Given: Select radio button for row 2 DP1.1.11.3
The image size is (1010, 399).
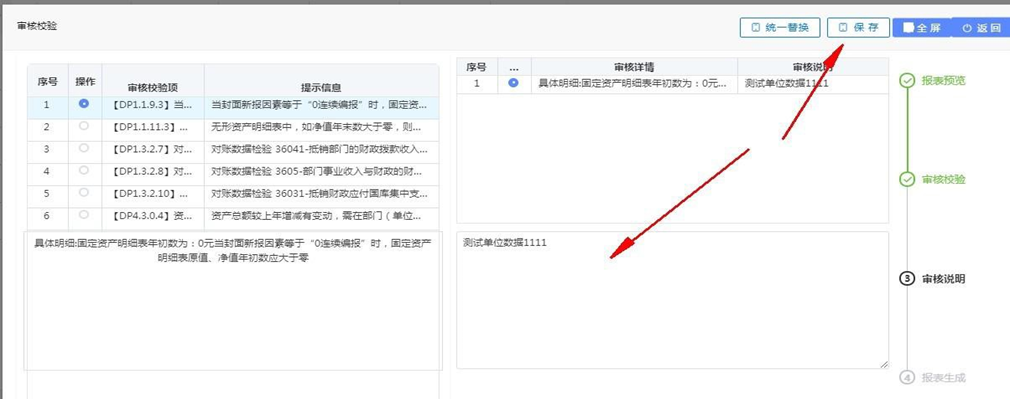Looking at the screenshot, I should tap(84, 126).
